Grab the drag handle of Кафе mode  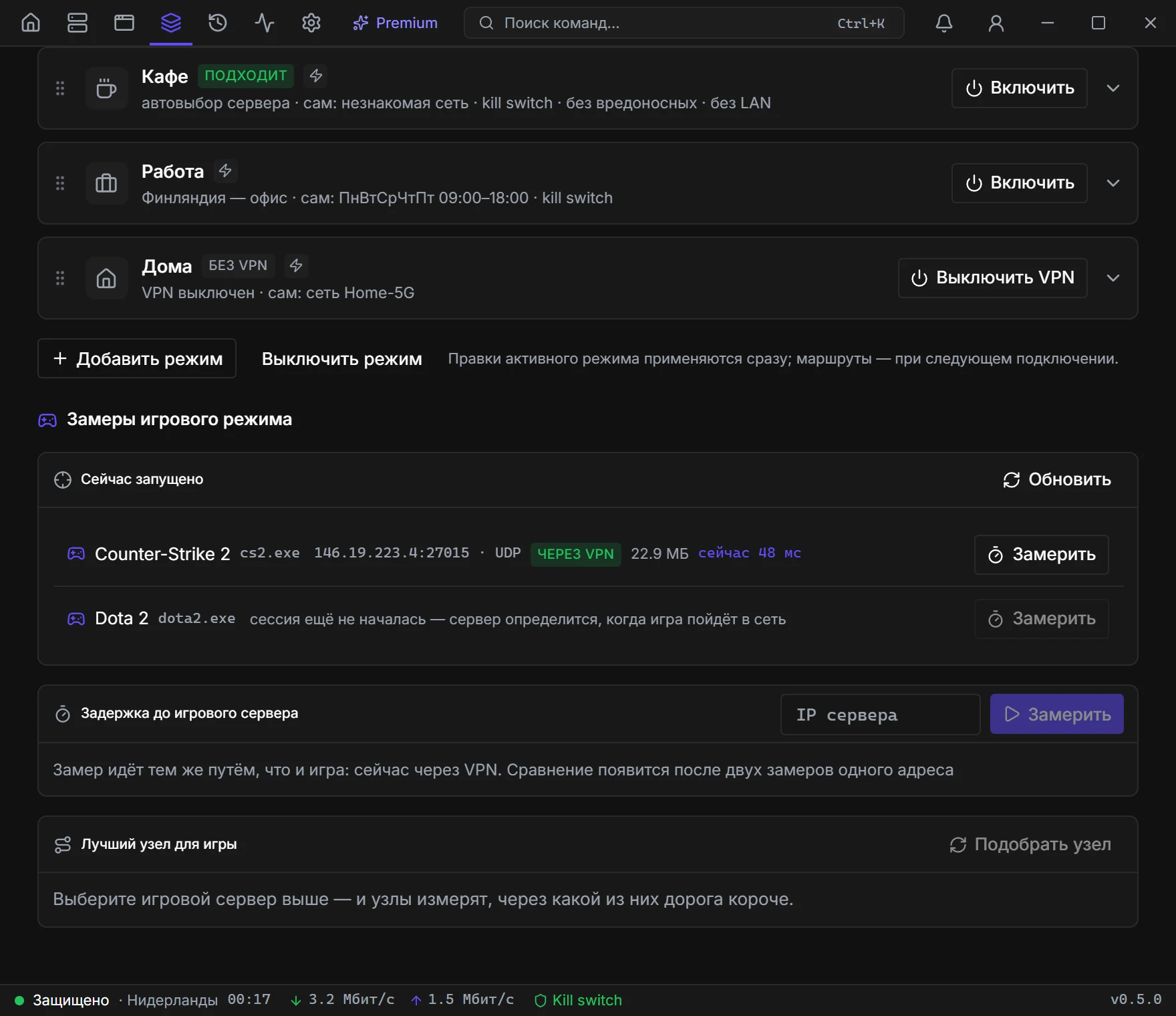tap(60, 88)
